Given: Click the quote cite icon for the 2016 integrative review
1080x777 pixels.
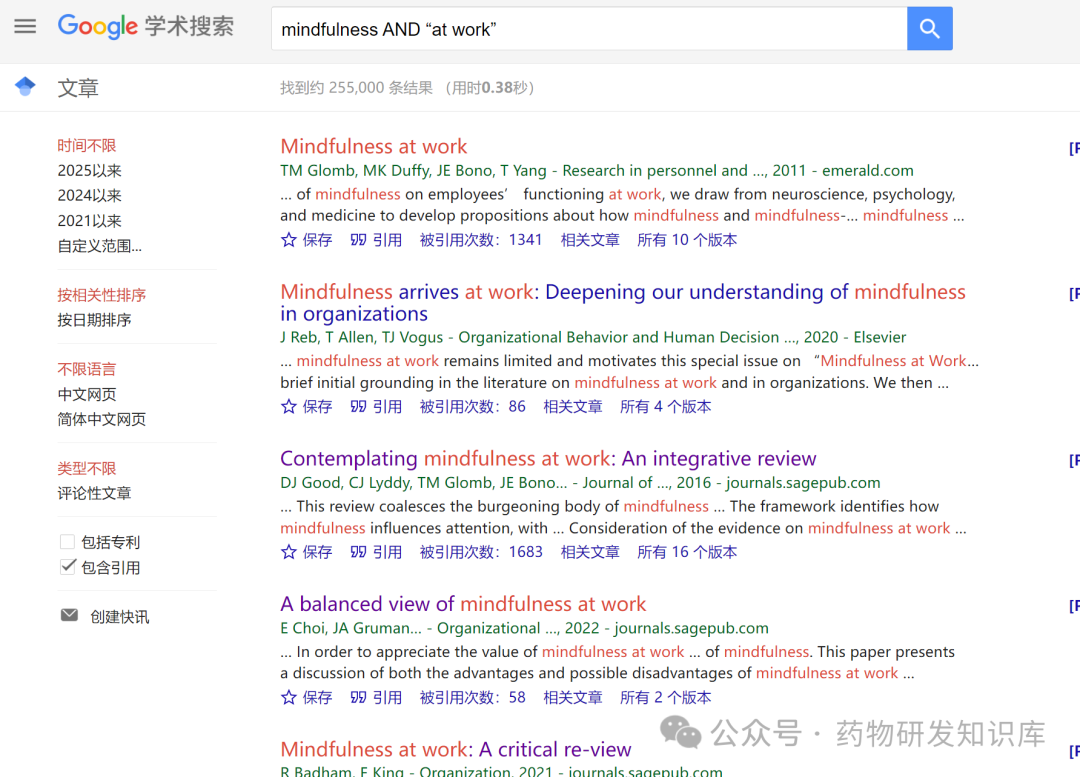Looking at the screenshot, I should coord(359,552).
